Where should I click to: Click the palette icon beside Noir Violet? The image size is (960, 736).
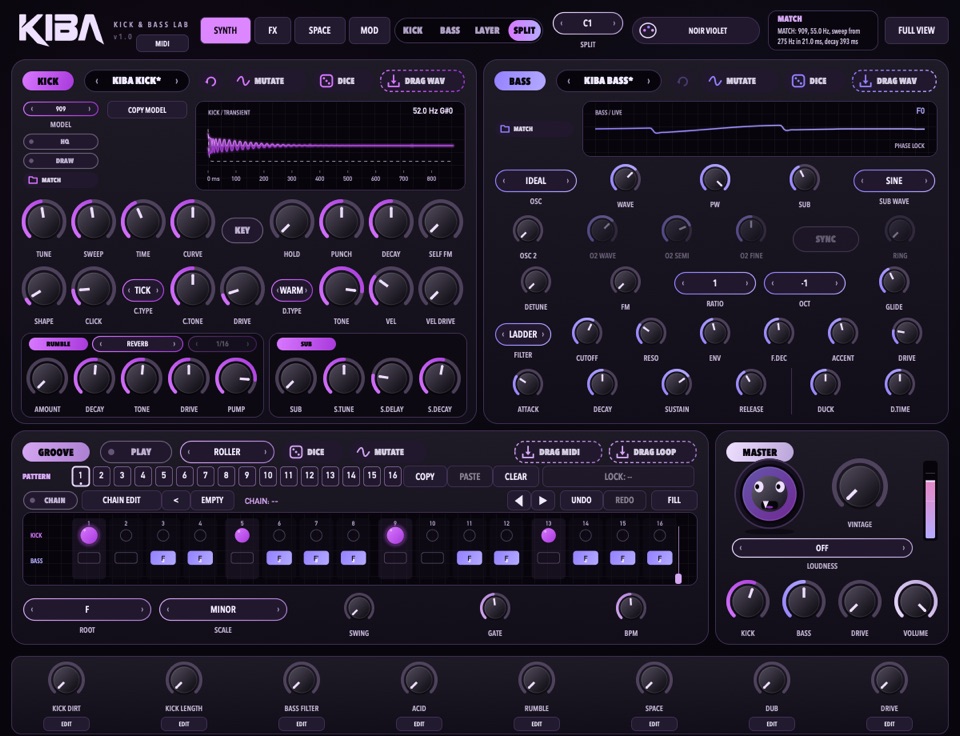click(648, 30)
